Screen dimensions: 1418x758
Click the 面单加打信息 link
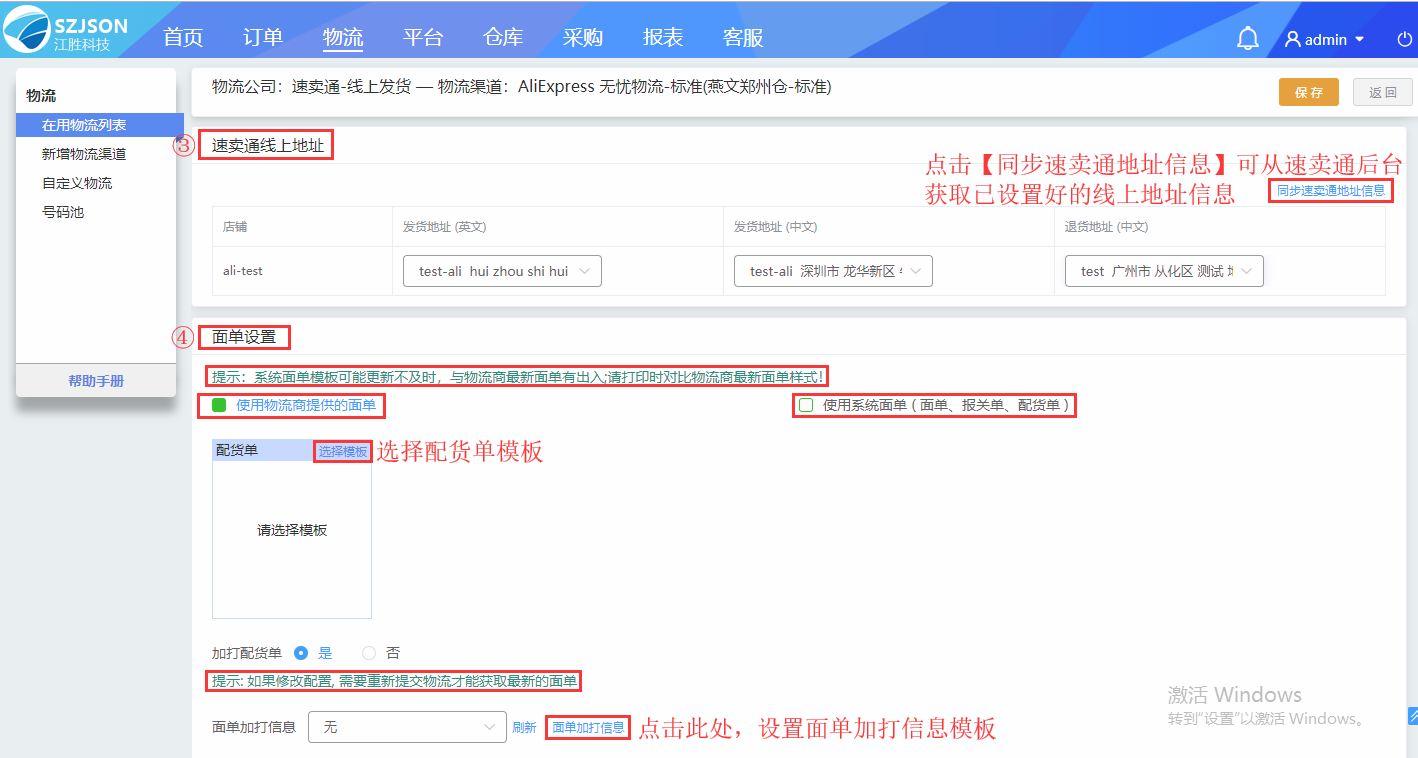point(588,728)
